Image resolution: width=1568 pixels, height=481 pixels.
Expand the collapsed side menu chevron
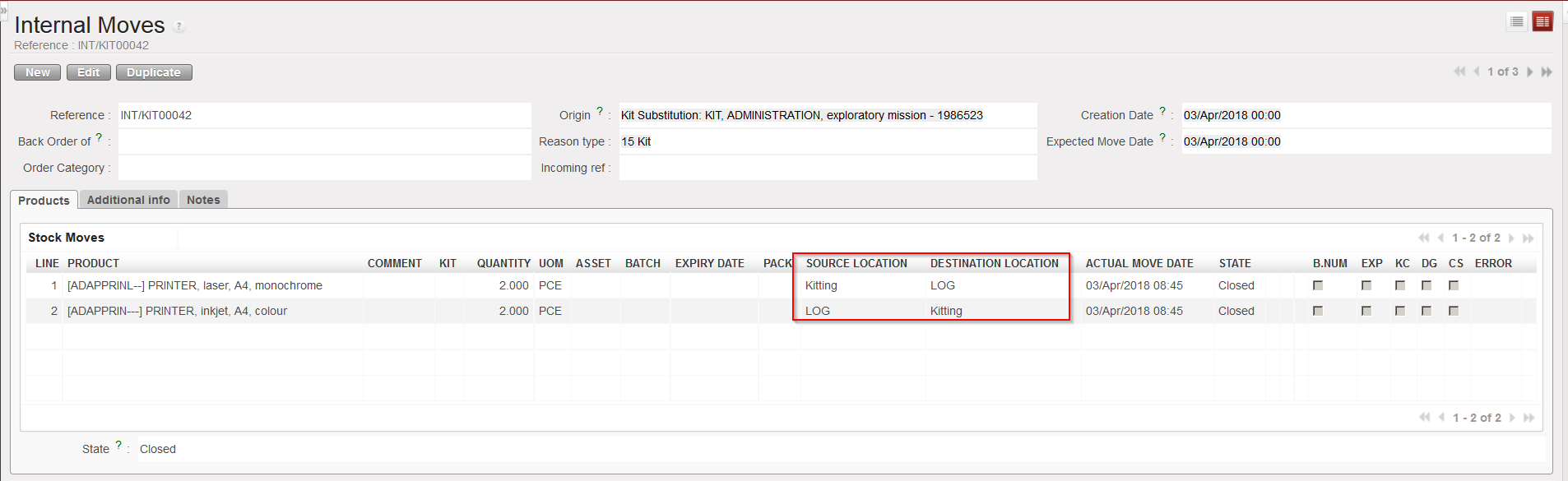[3, 10]
